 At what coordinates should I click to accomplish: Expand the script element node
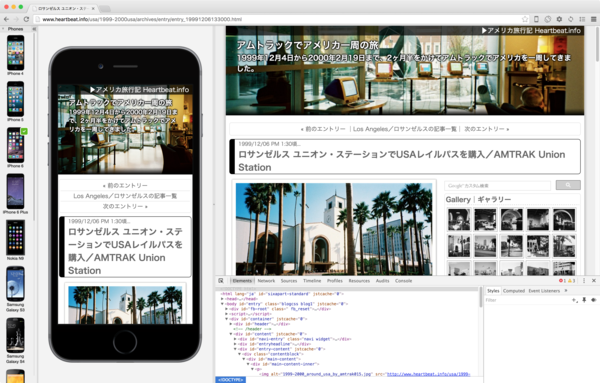[227, 314]
